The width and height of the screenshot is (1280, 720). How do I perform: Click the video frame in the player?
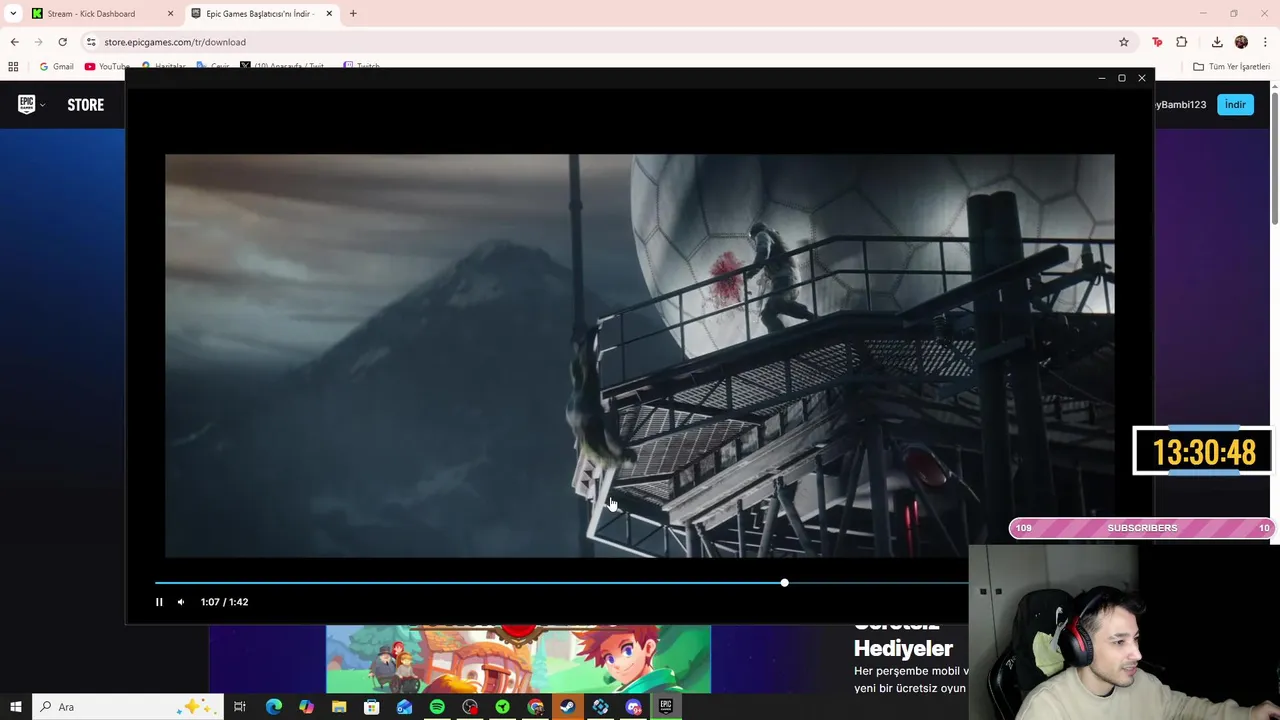tap(639, 355)
